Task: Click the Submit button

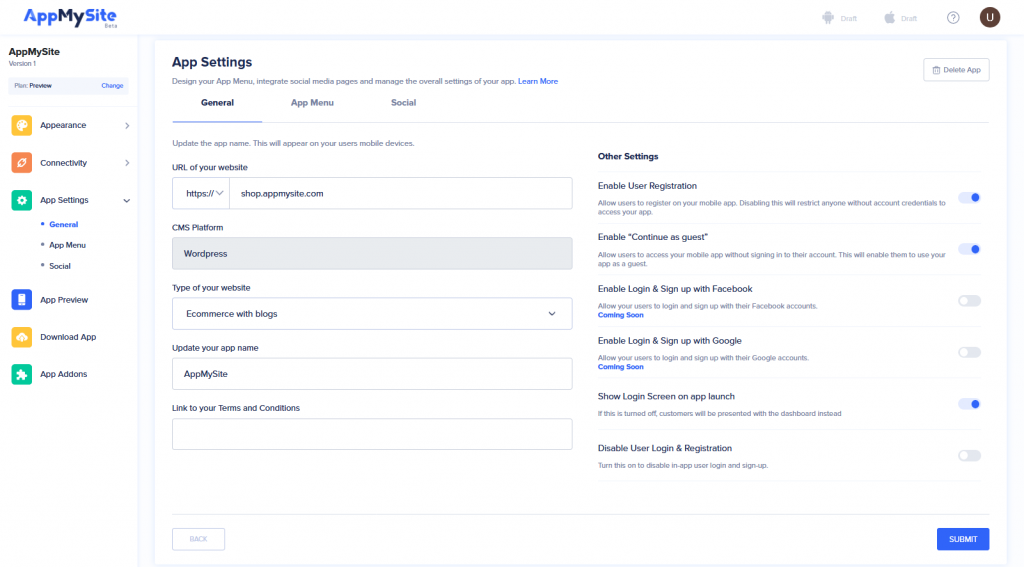Action: coord(963,539)
